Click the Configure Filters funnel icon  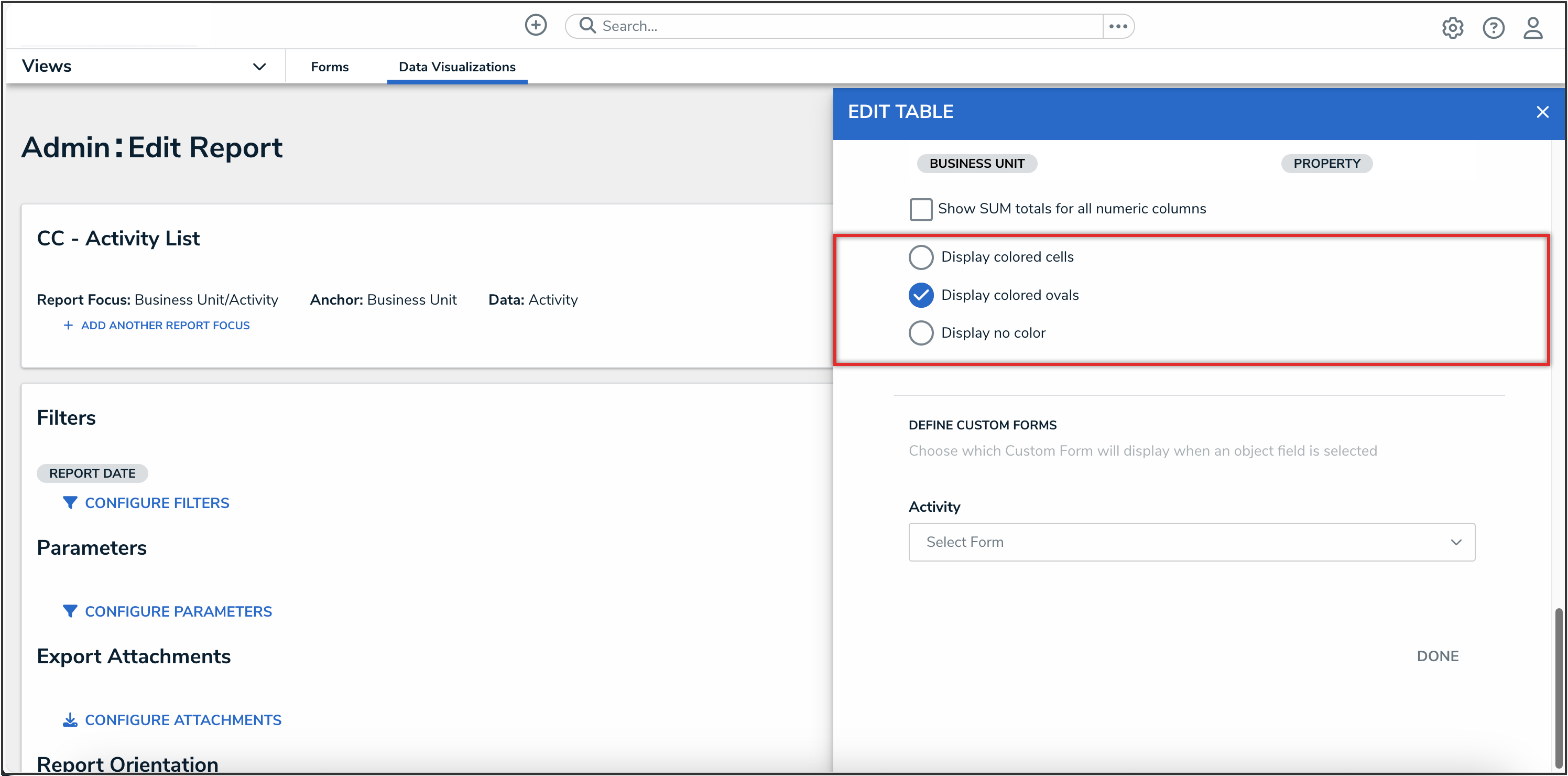(70, 502)
